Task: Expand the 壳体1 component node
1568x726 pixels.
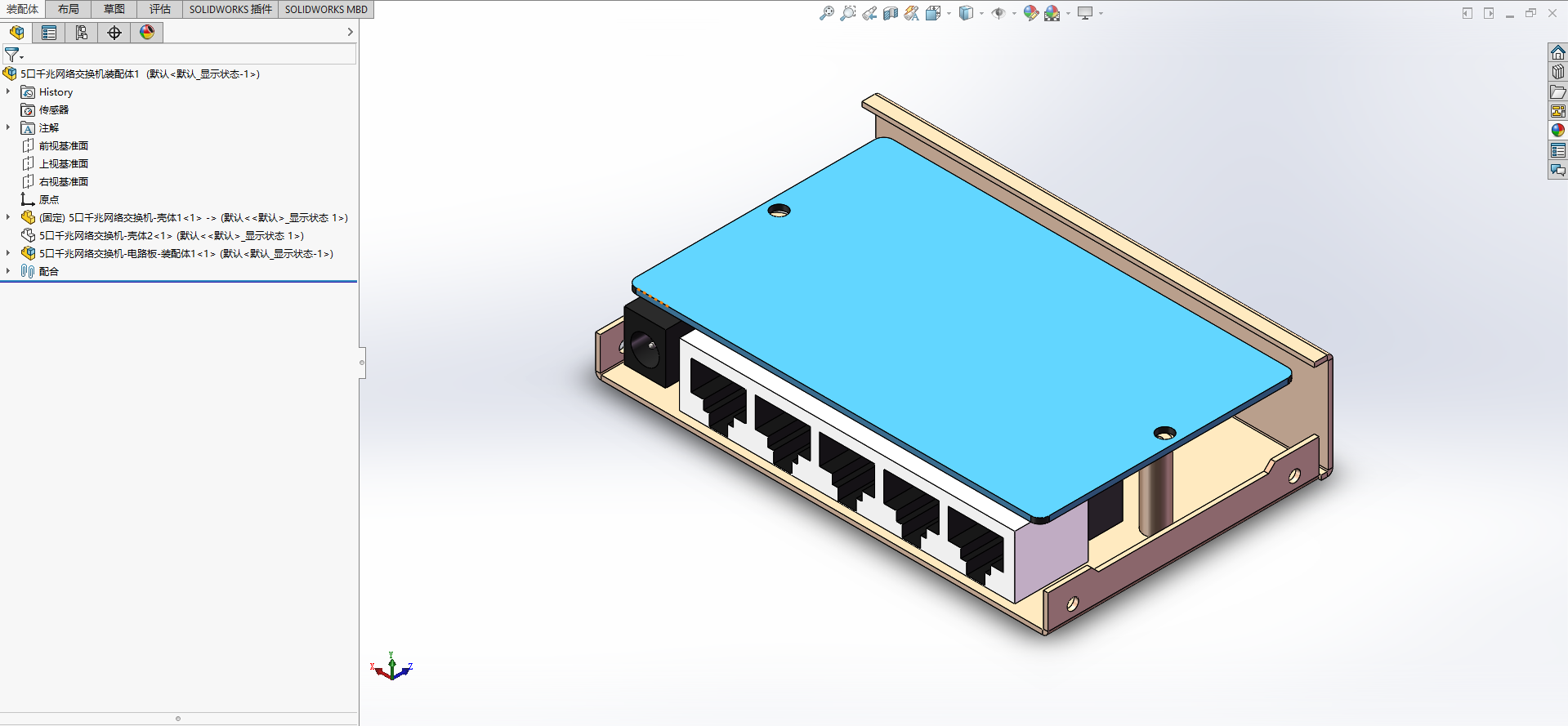Action: [x=8, y=217]
